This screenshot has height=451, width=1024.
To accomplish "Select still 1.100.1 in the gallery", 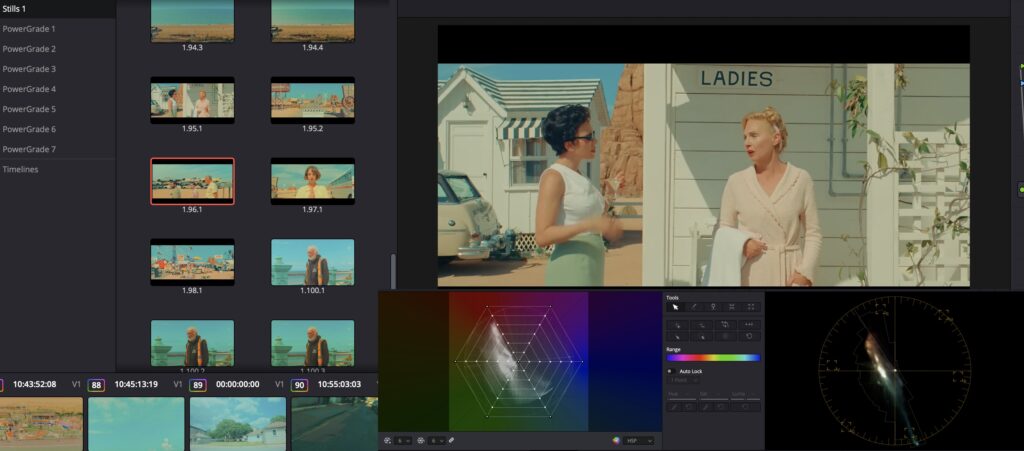I will coord(313,262).
